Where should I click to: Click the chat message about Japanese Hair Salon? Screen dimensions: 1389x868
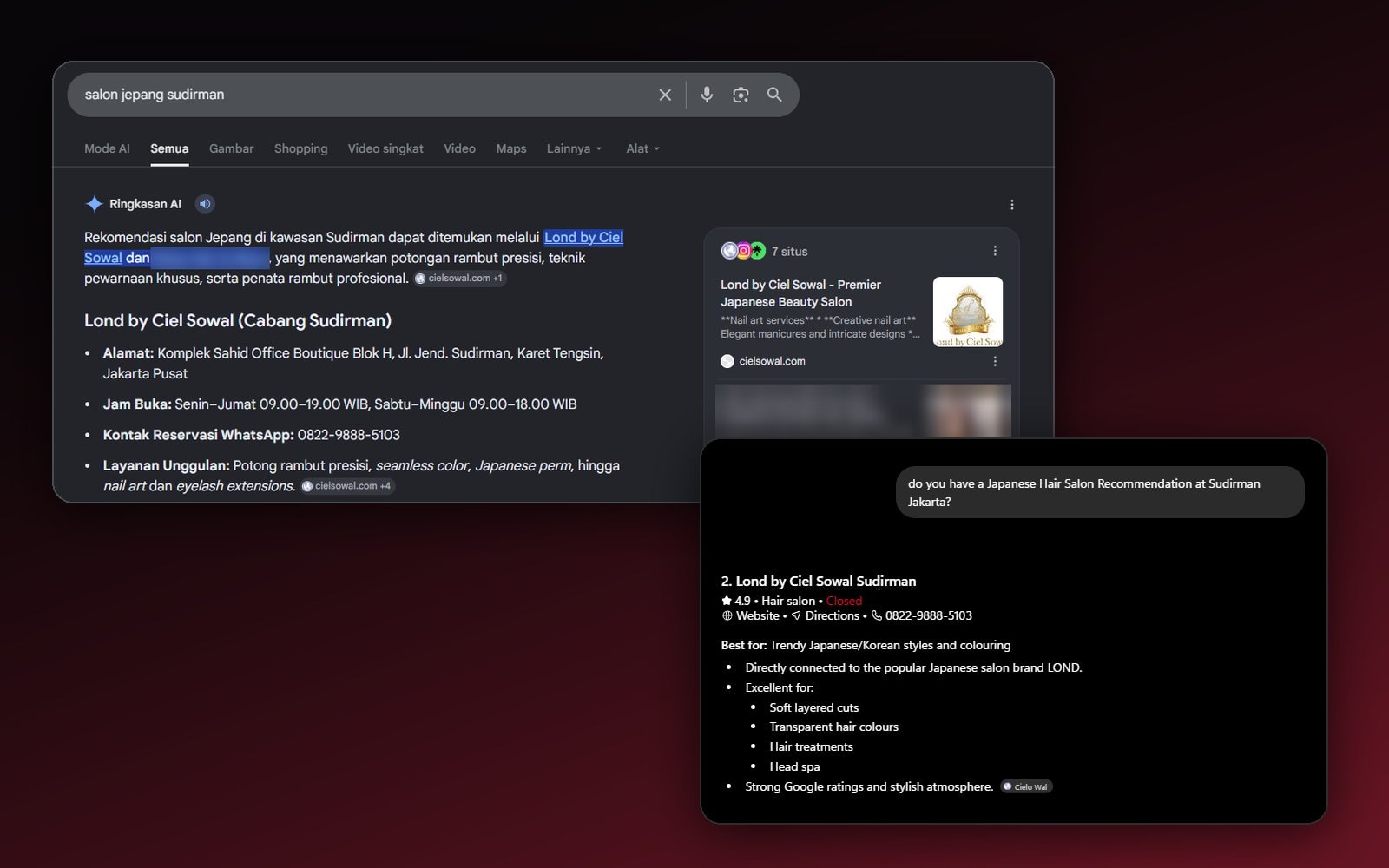click(x=1100, y=492)
